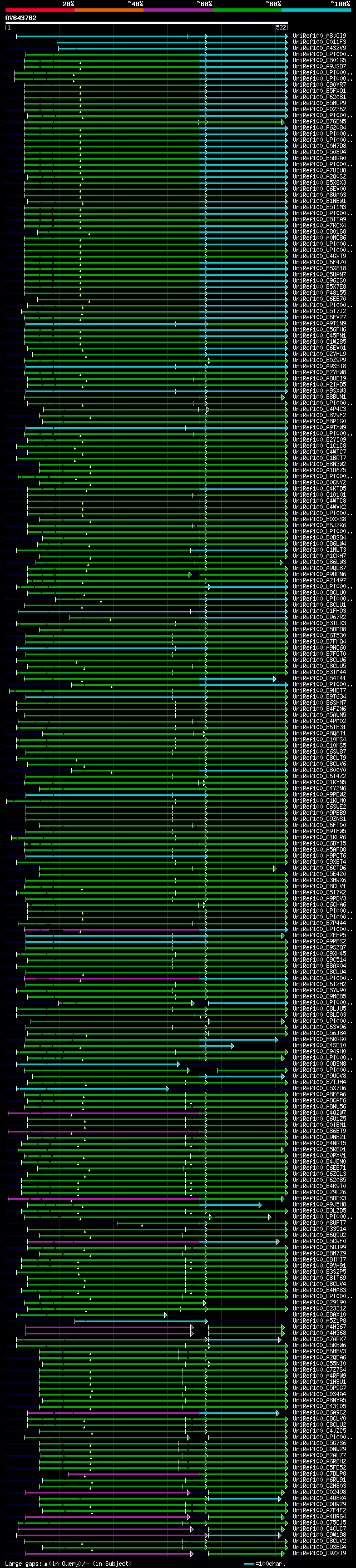Click the UniRef100_Q0DSN8 label
Image resolution: width=356 pixels, height=1568 pixels.
point(319,1064)
